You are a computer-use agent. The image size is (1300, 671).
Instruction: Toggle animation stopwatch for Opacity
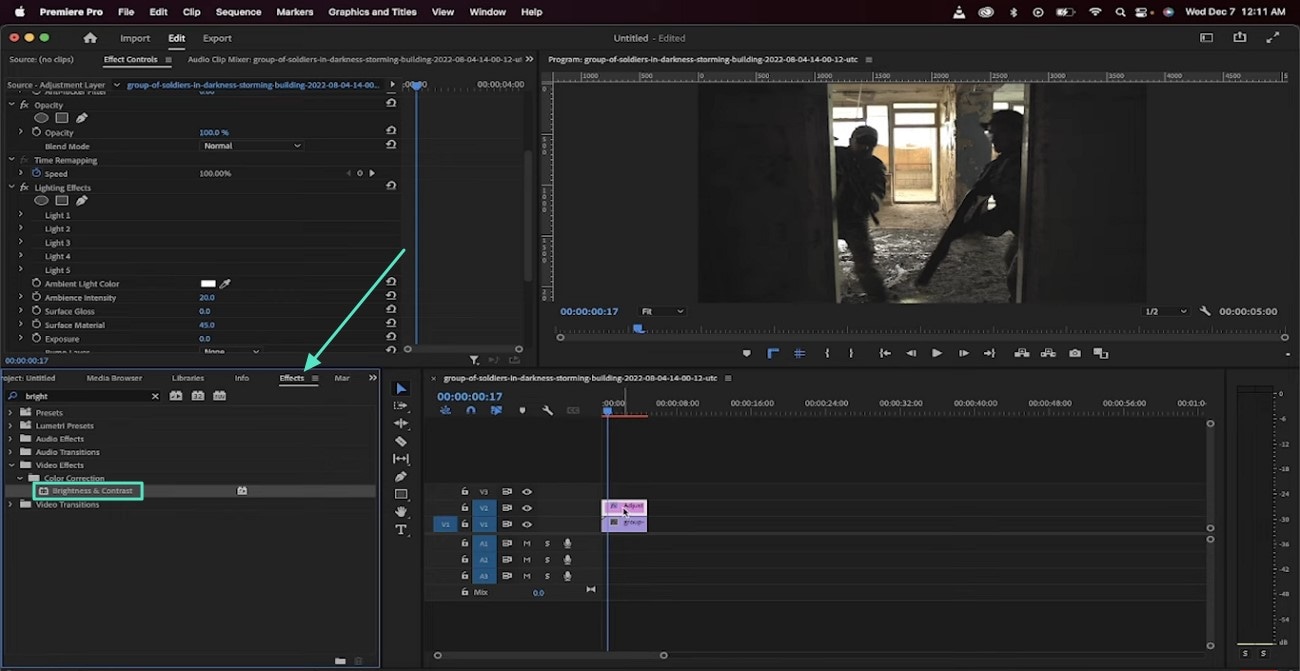click(36, 132)
